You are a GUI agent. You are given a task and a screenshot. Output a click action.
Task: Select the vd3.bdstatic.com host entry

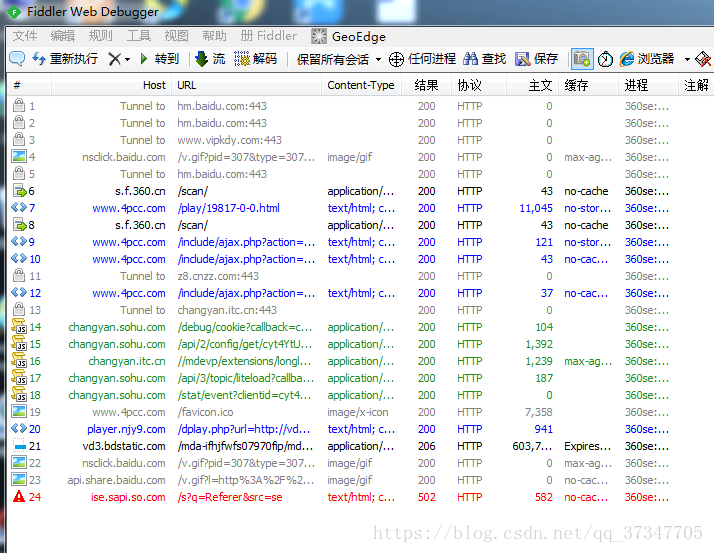click(124, 446)
